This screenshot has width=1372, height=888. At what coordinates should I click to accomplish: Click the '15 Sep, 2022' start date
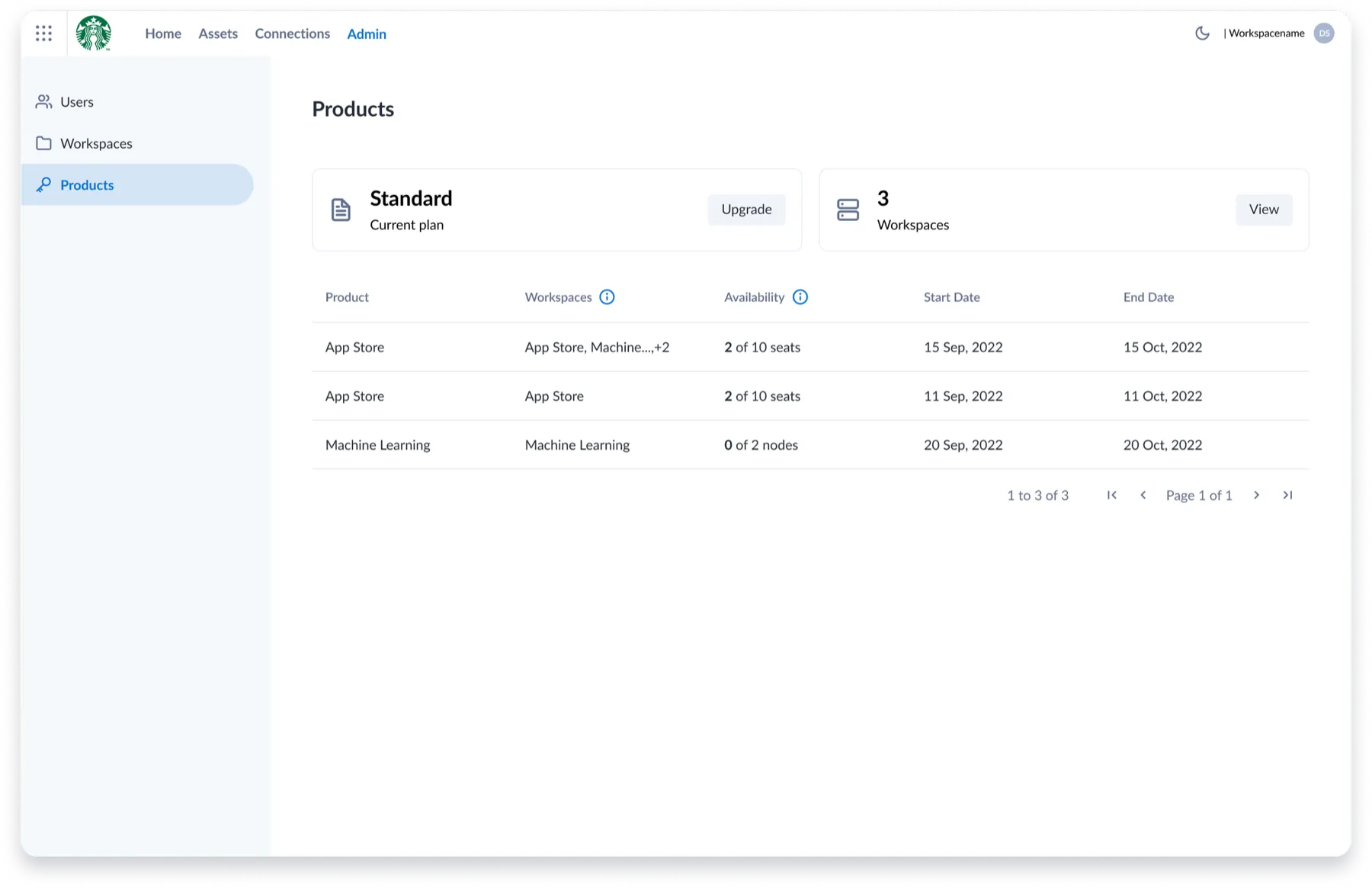[963, 348]
